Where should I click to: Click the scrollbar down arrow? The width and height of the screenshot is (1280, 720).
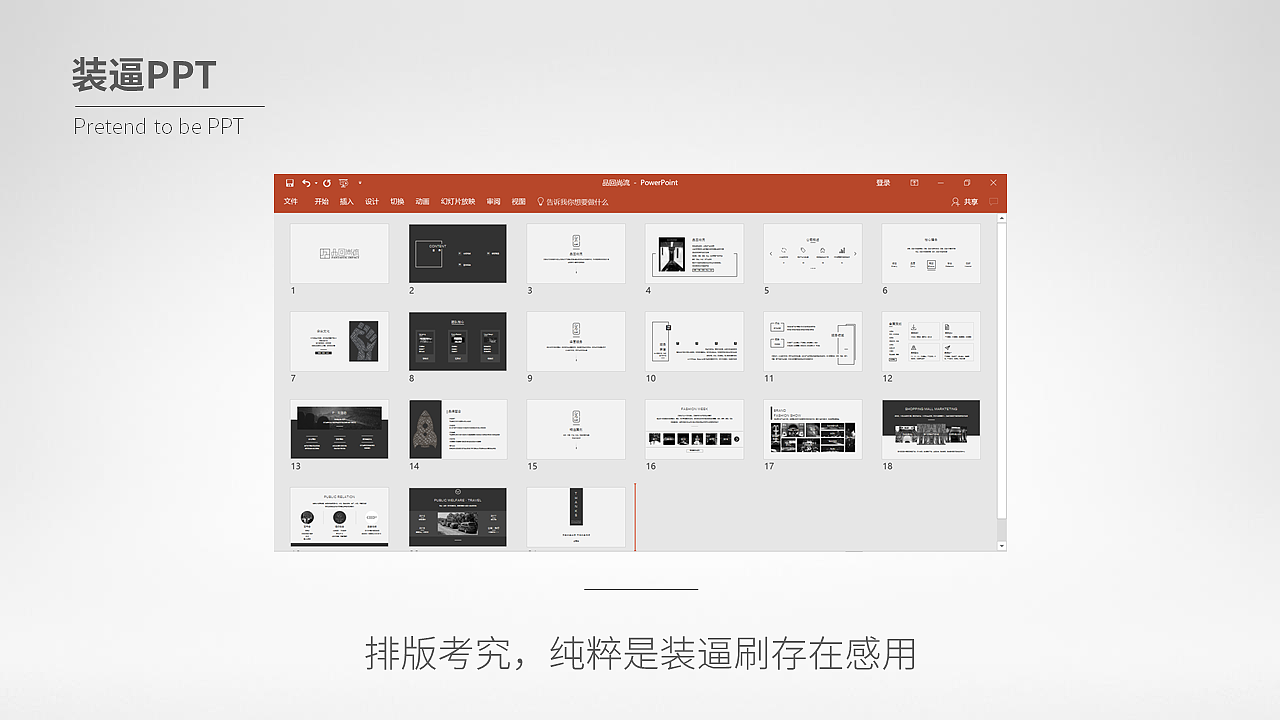click(1000, 544)
